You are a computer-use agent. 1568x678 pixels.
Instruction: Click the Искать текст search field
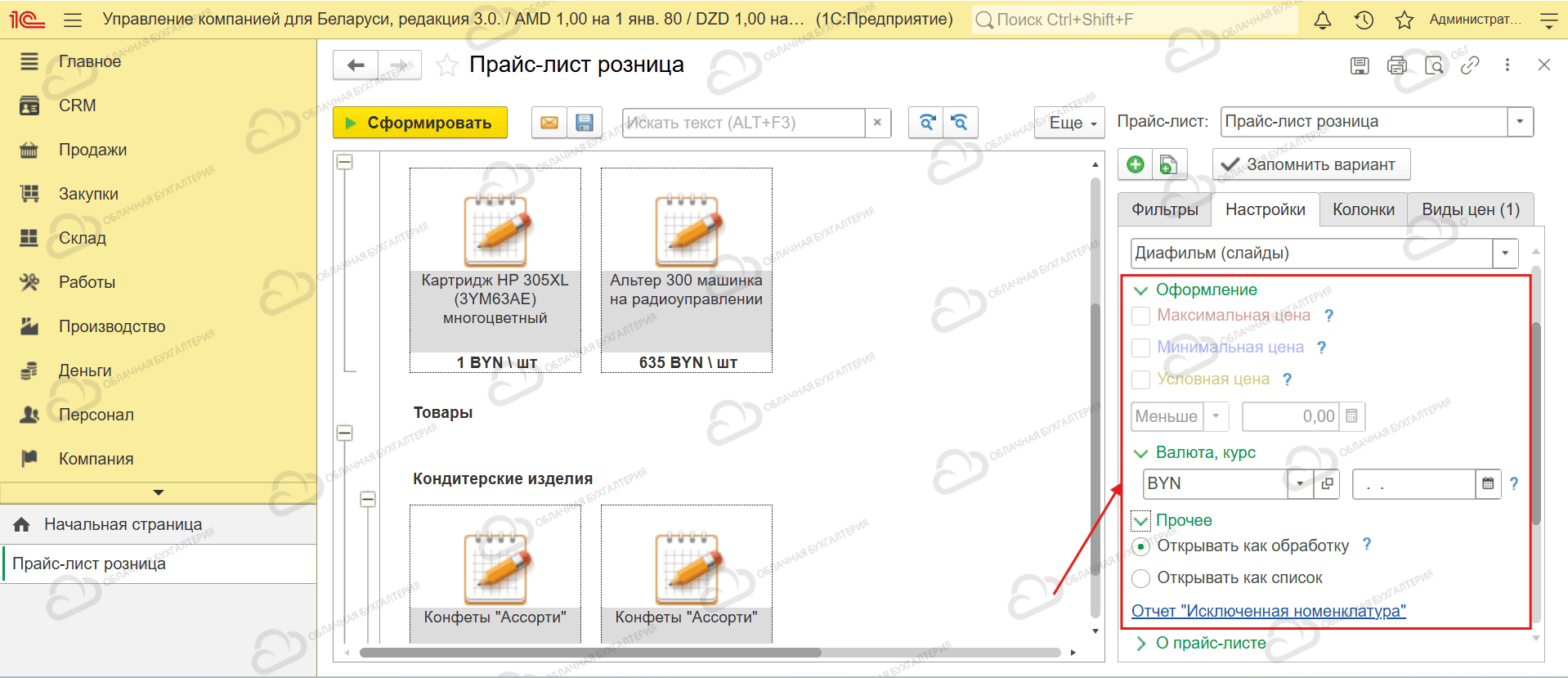743,123
